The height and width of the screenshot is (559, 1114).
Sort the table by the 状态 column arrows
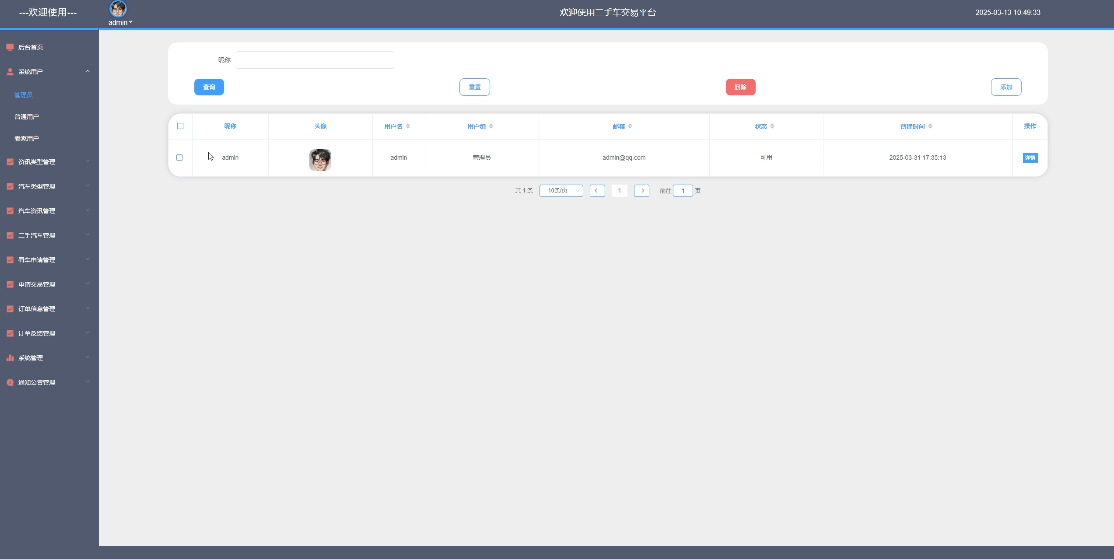(x=772, y=126)
